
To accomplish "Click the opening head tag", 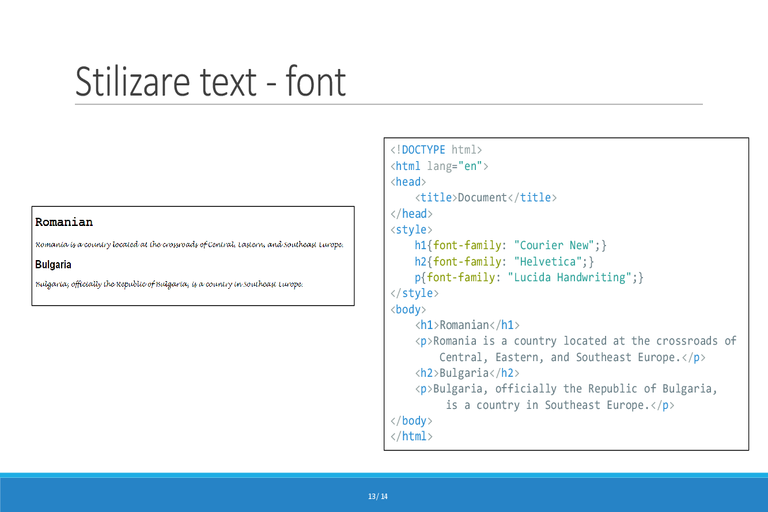I will [408, 182].
